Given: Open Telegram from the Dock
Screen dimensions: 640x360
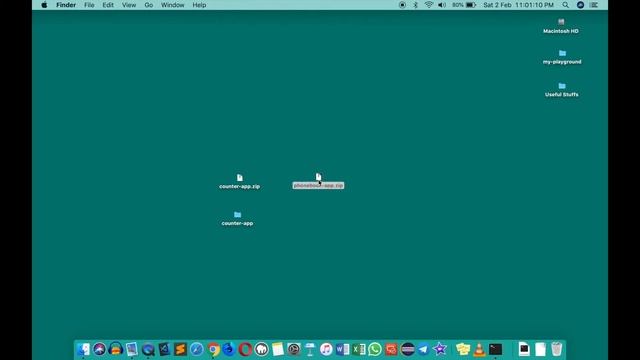Looking at the screenshot, I should (423, 349).
